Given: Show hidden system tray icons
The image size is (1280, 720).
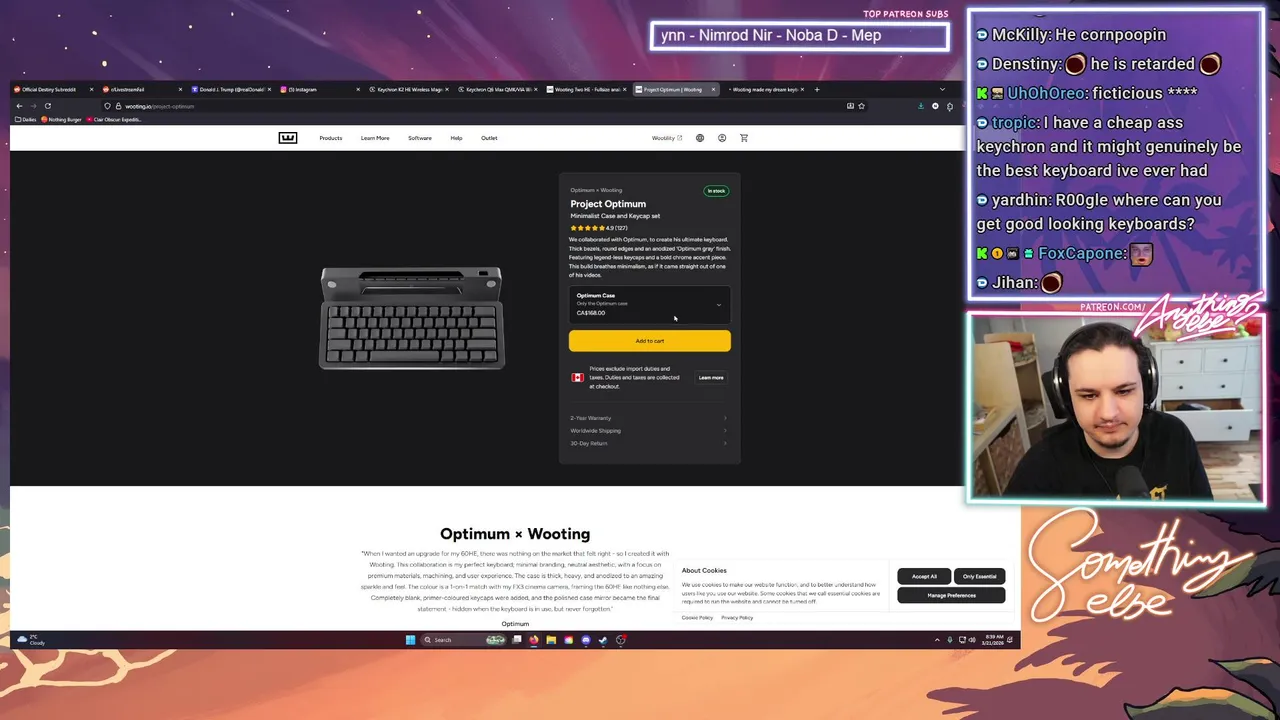Looking at the screenshot, I should click(937, 640).
